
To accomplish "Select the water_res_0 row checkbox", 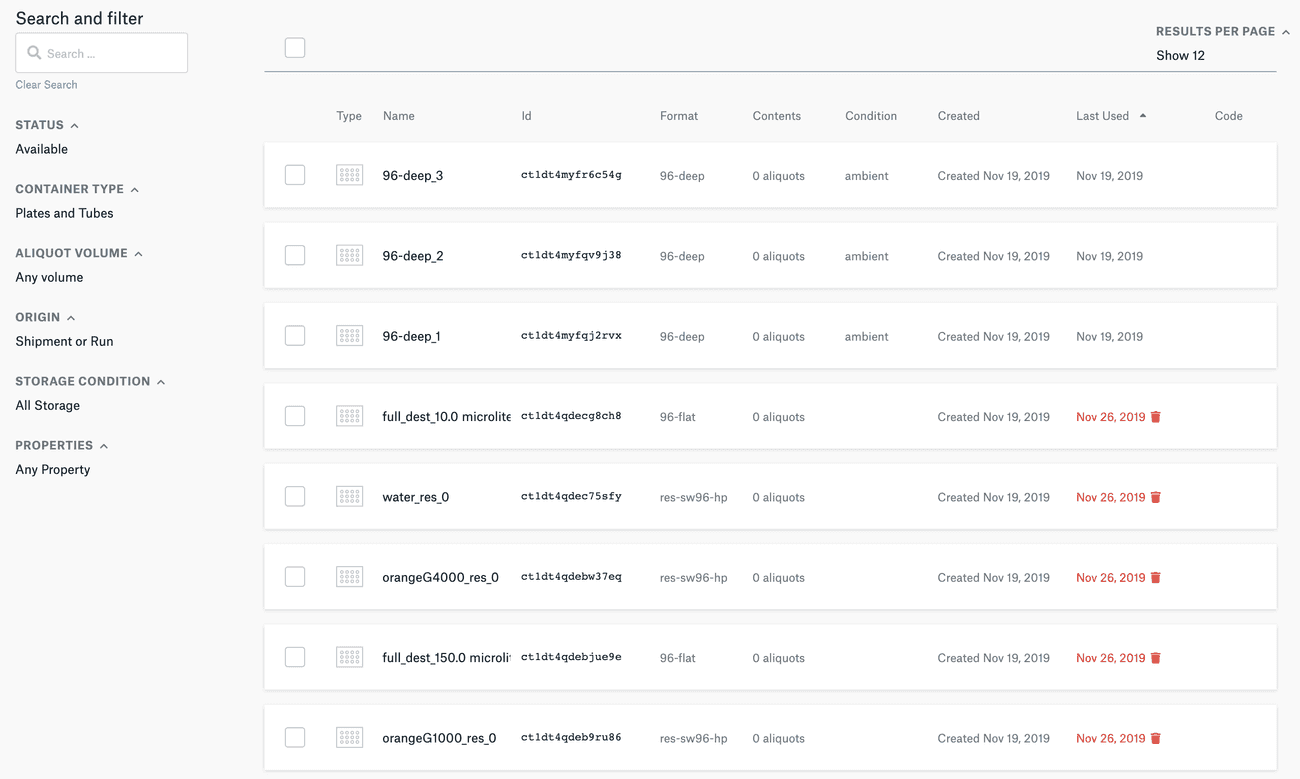I will [x=295, y=496].
